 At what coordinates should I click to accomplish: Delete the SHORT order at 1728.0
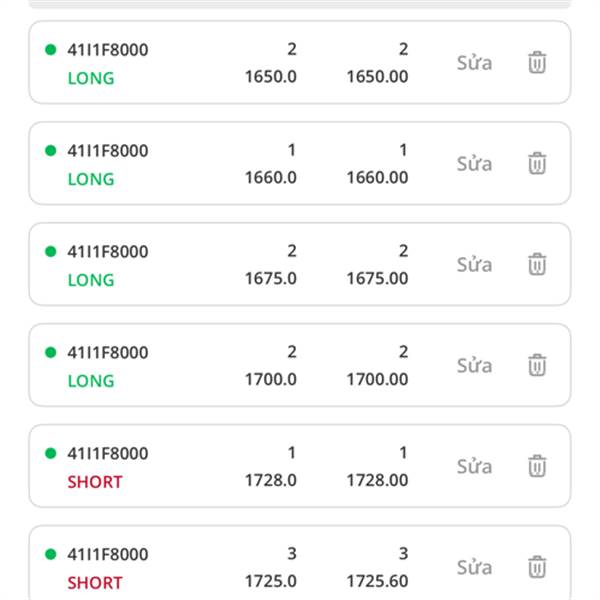(537, 466)
